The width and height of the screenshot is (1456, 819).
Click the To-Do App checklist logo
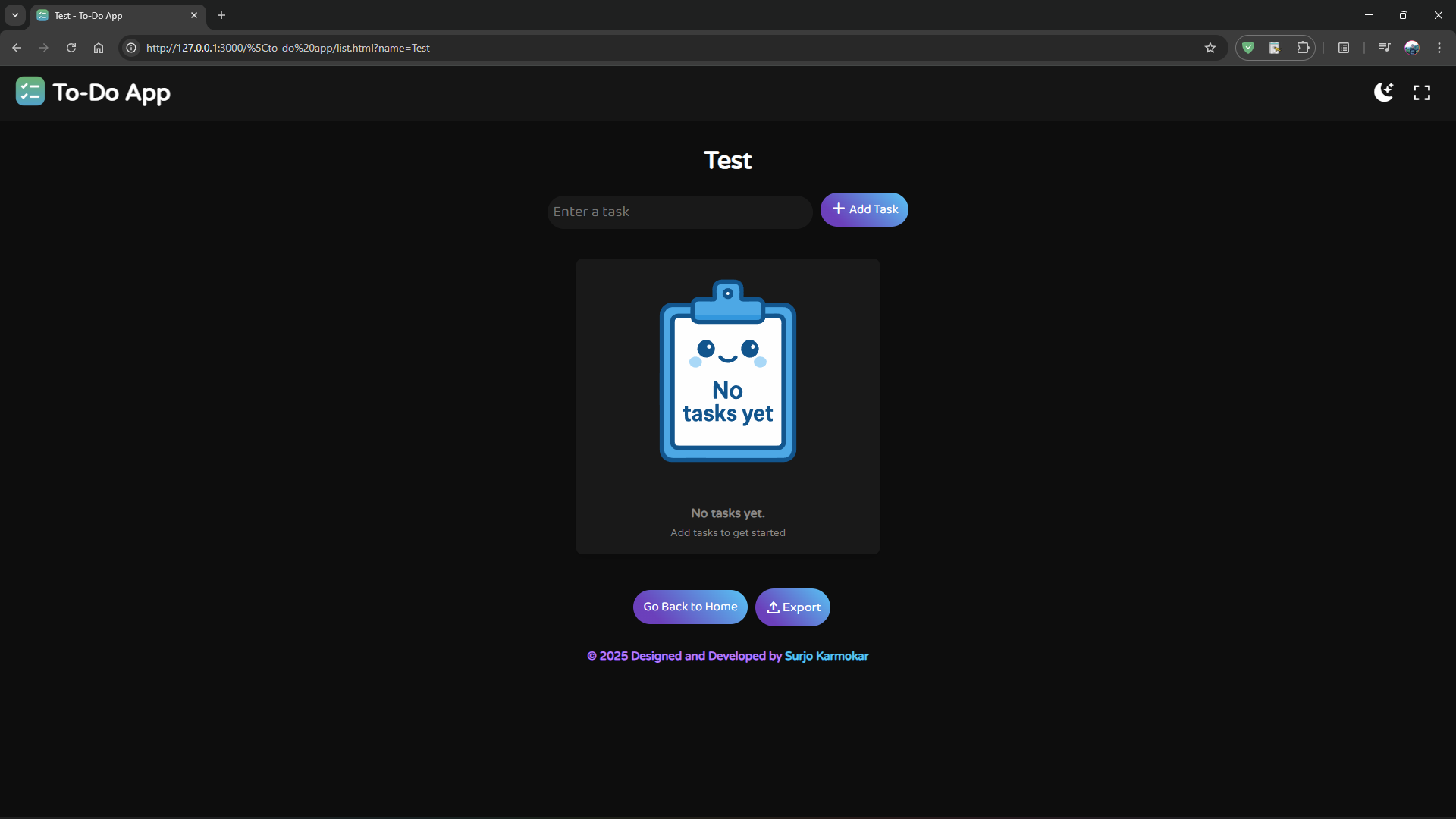pyautogui.click(x=30, y=92)
